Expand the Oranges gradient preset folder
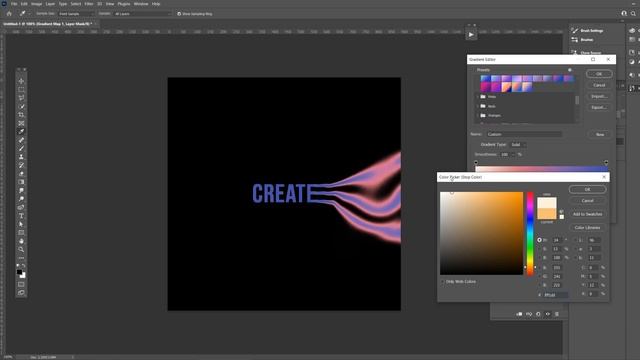 [x=478, y=116]
